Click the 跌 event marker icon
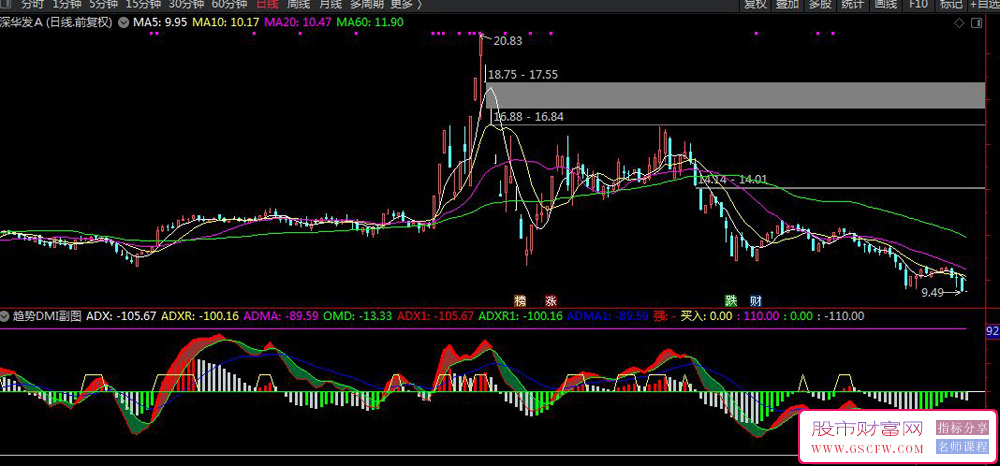This screenshot has height=466, width=1000. pos(731,301)
